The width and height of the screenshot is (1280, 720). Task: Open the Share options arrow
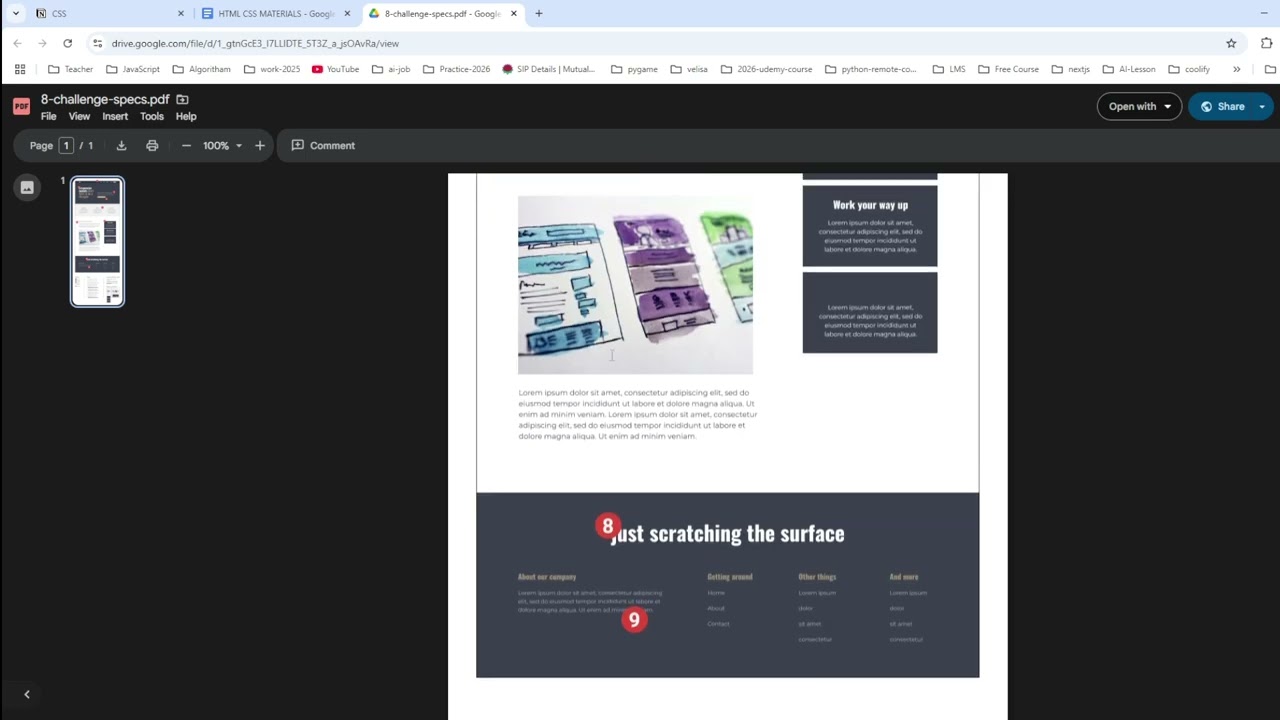1262,107
